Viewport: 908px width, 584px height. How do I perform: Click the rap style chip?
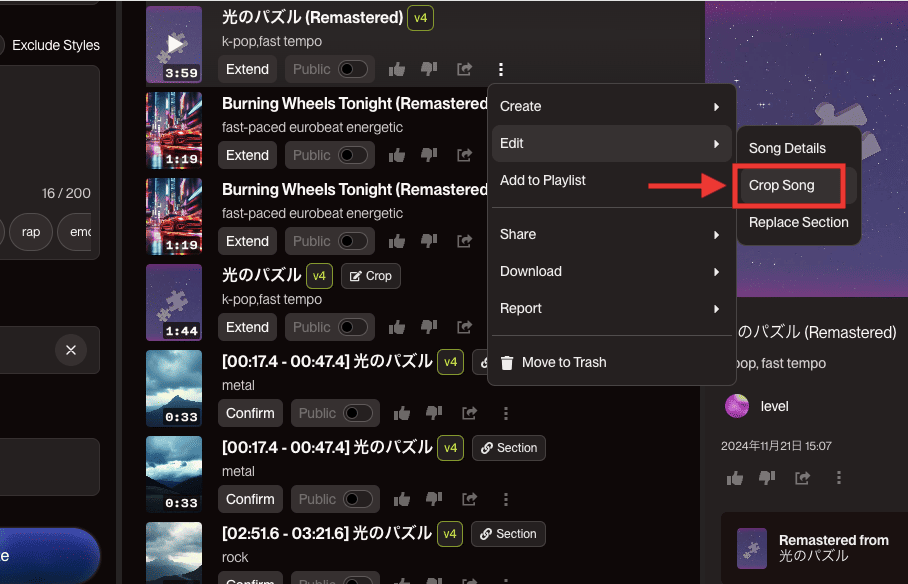(x=31, y=232)
